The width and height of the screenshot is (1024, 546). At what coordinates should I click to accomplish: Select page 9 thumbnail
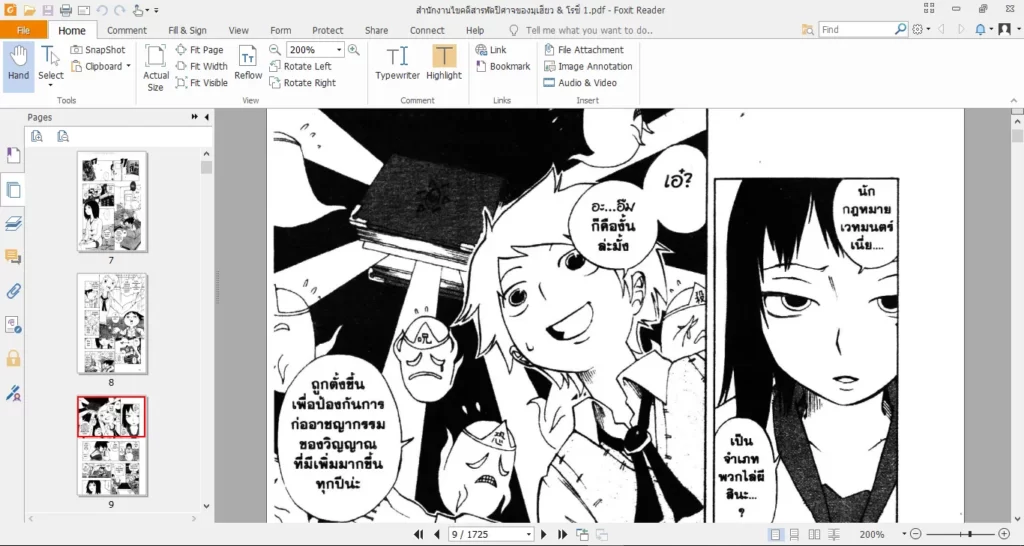coord(112,445)
